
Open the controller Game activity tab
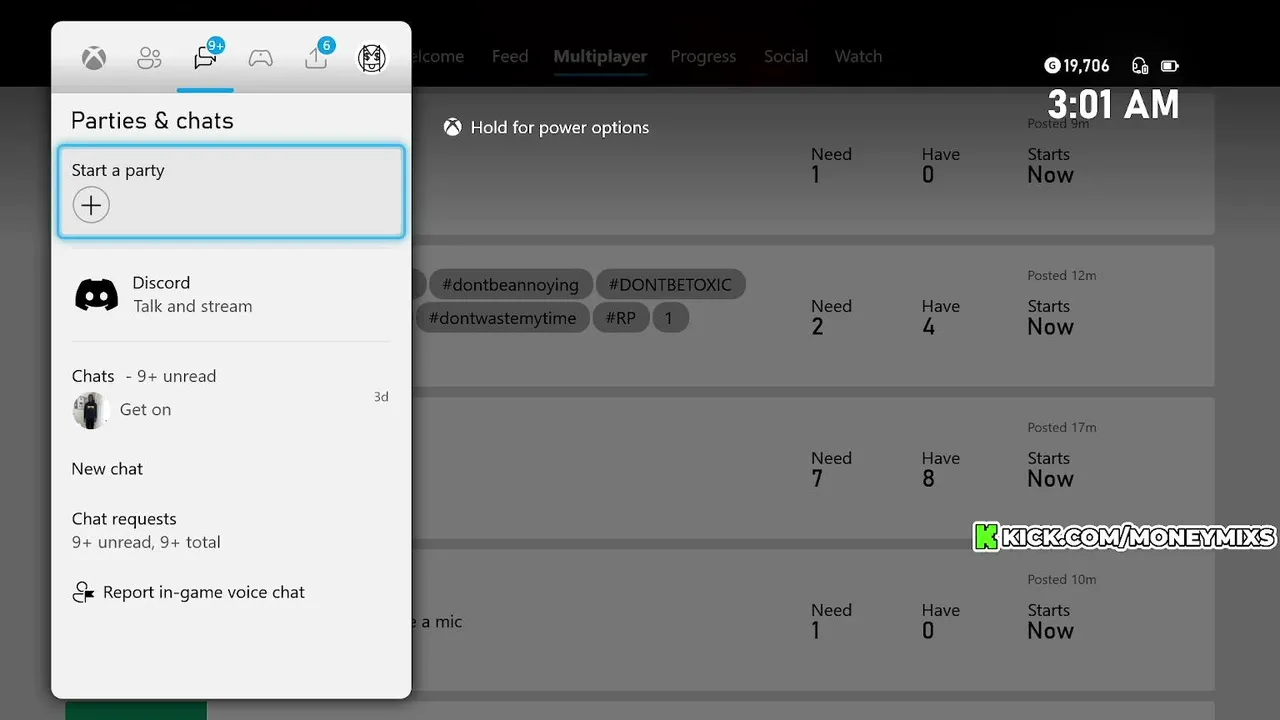pos(261,58)
